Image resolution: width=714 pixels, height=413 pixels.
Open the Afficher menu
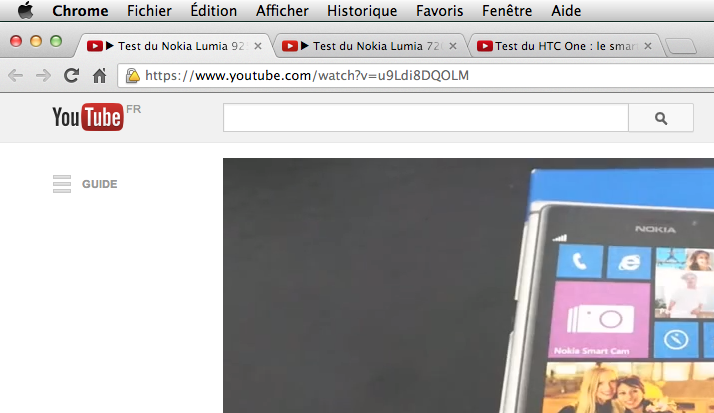pyautogui.click(x=282, y=10)
